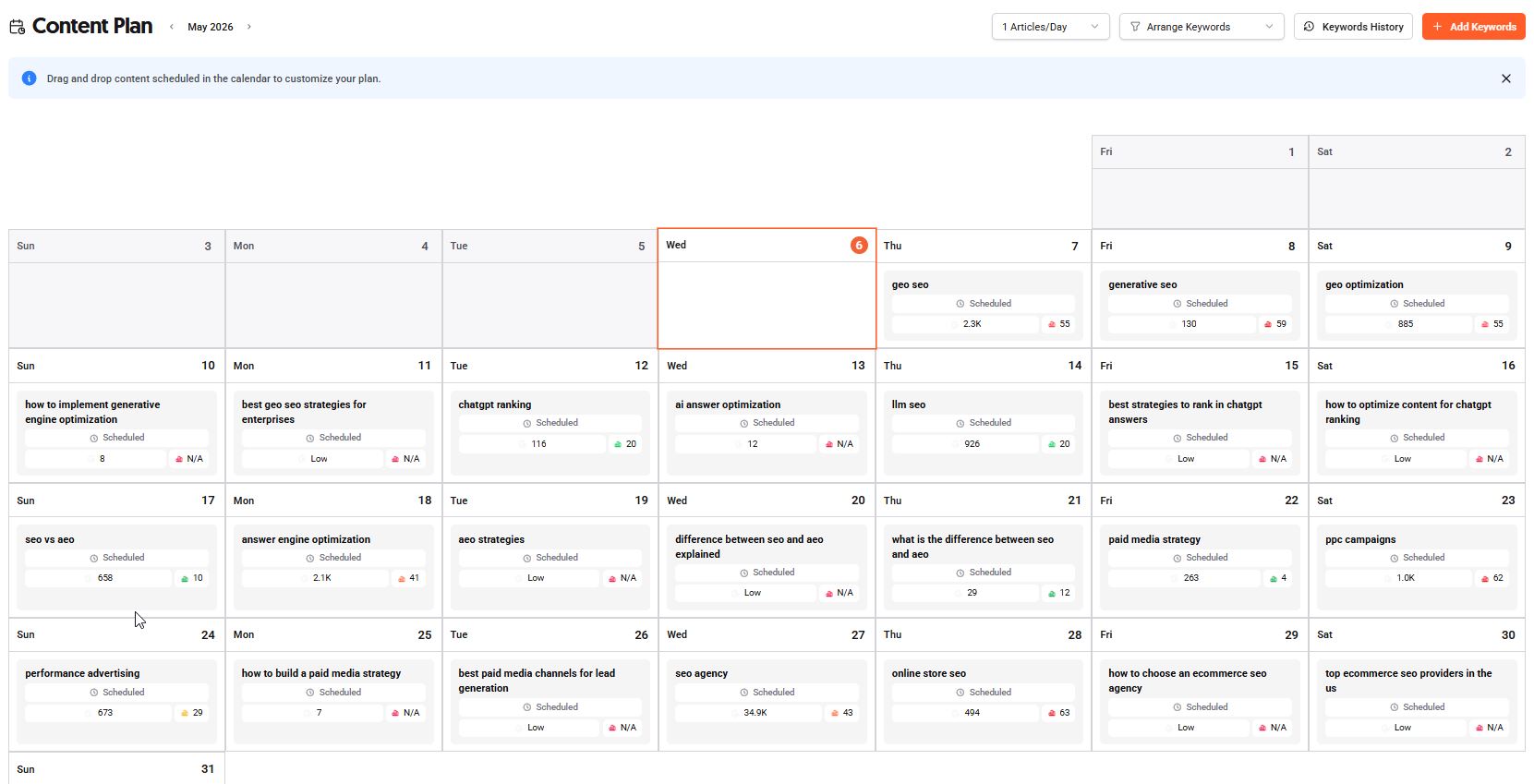Dismiss the drag and drop info banner
Screen dimensions: 1534x784
(x=1506, y=78)
